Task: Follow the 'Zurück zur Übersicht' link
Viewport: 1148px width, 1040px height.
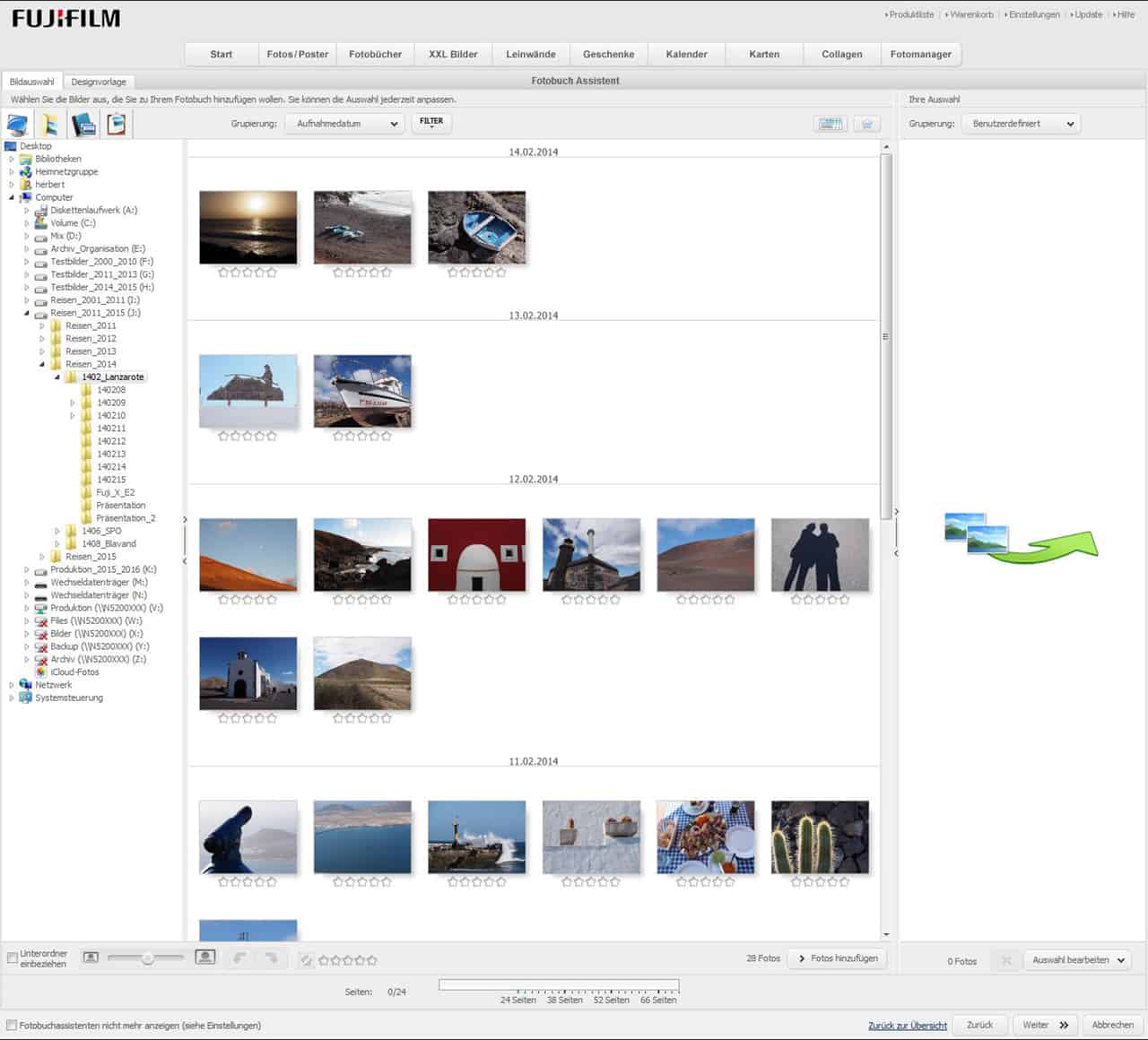Action: tap(907, 1026)
